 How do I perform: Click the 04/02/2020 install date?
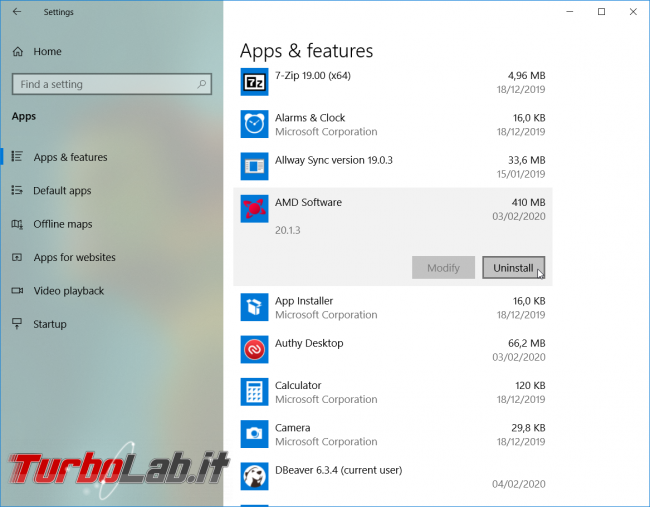coord(519,484)
